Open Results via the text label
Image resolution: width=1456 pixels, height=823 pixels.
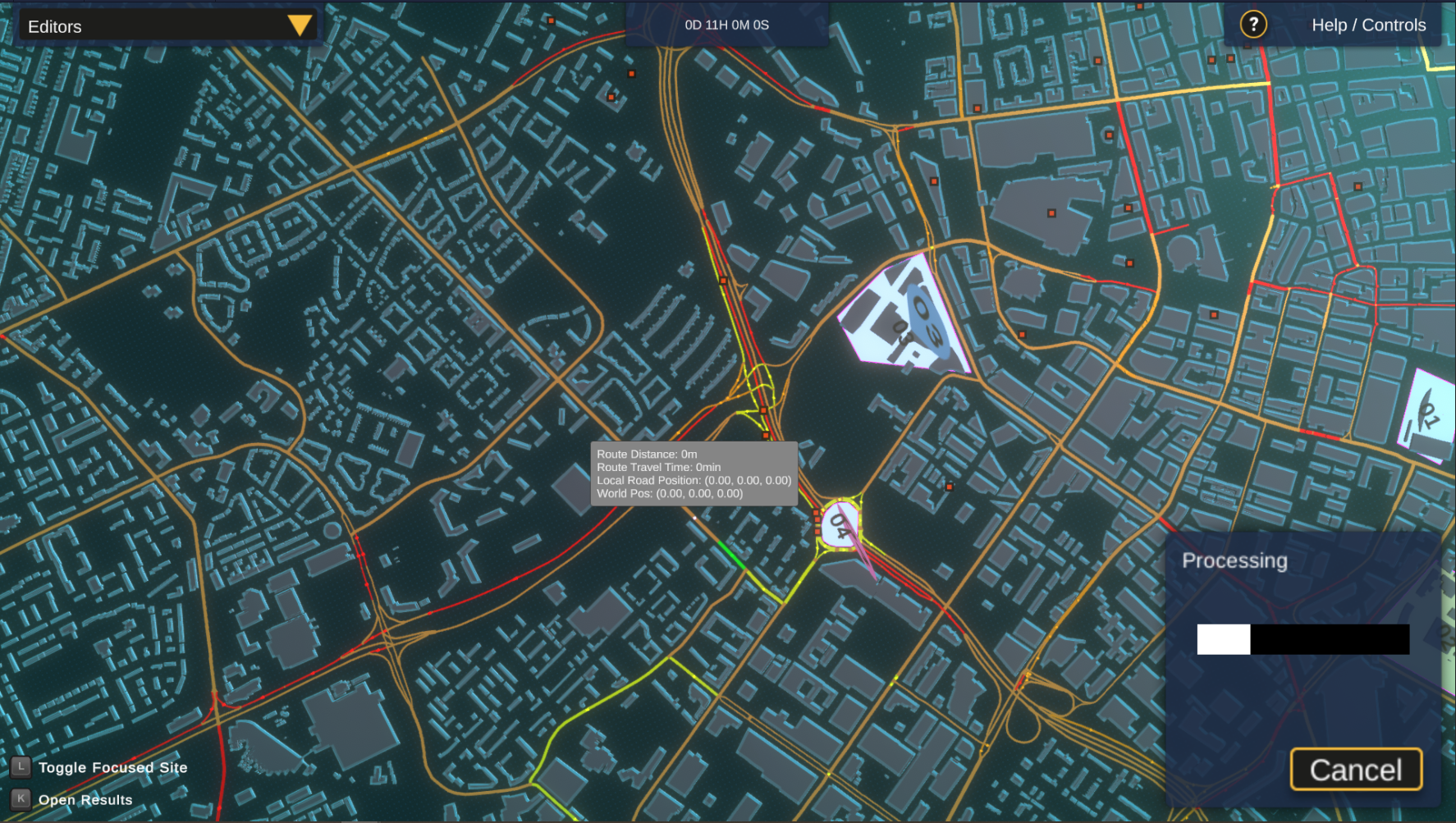click(x=85, y=800)
